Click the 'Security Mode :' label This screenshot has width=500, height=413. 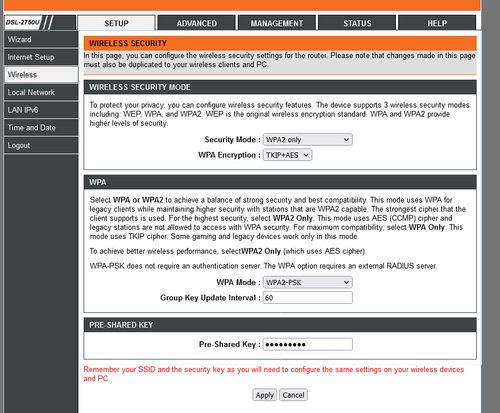(x=232, y=140)
